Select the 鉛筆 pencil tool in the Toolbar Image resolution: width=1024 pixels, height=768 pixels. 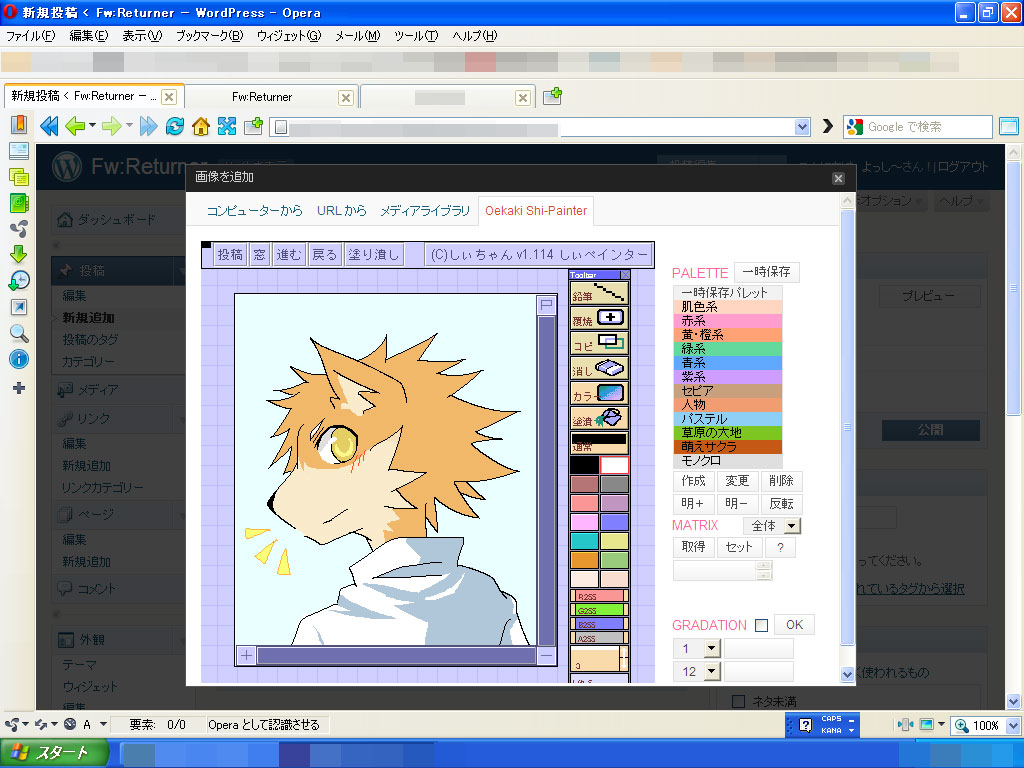coord(601,293)
